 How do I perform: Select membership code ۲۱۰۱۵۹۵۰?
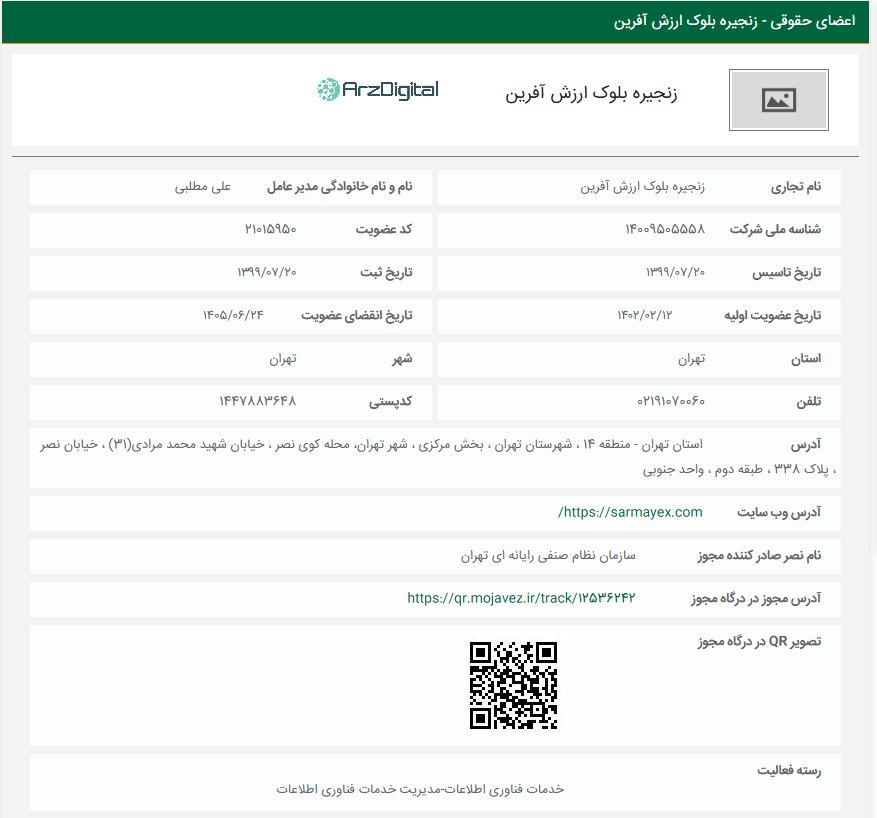point(270,229)
